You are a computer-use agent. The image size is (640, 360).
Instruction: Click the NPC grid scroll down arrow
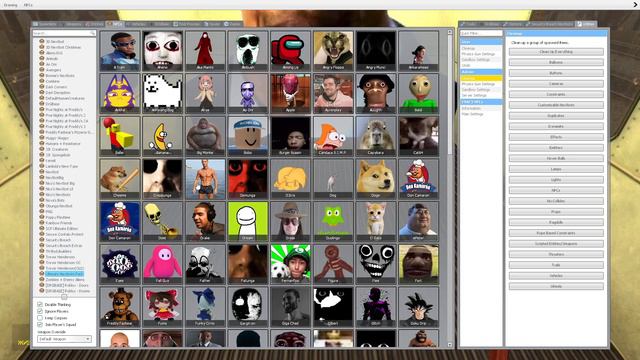click(450, 345)
